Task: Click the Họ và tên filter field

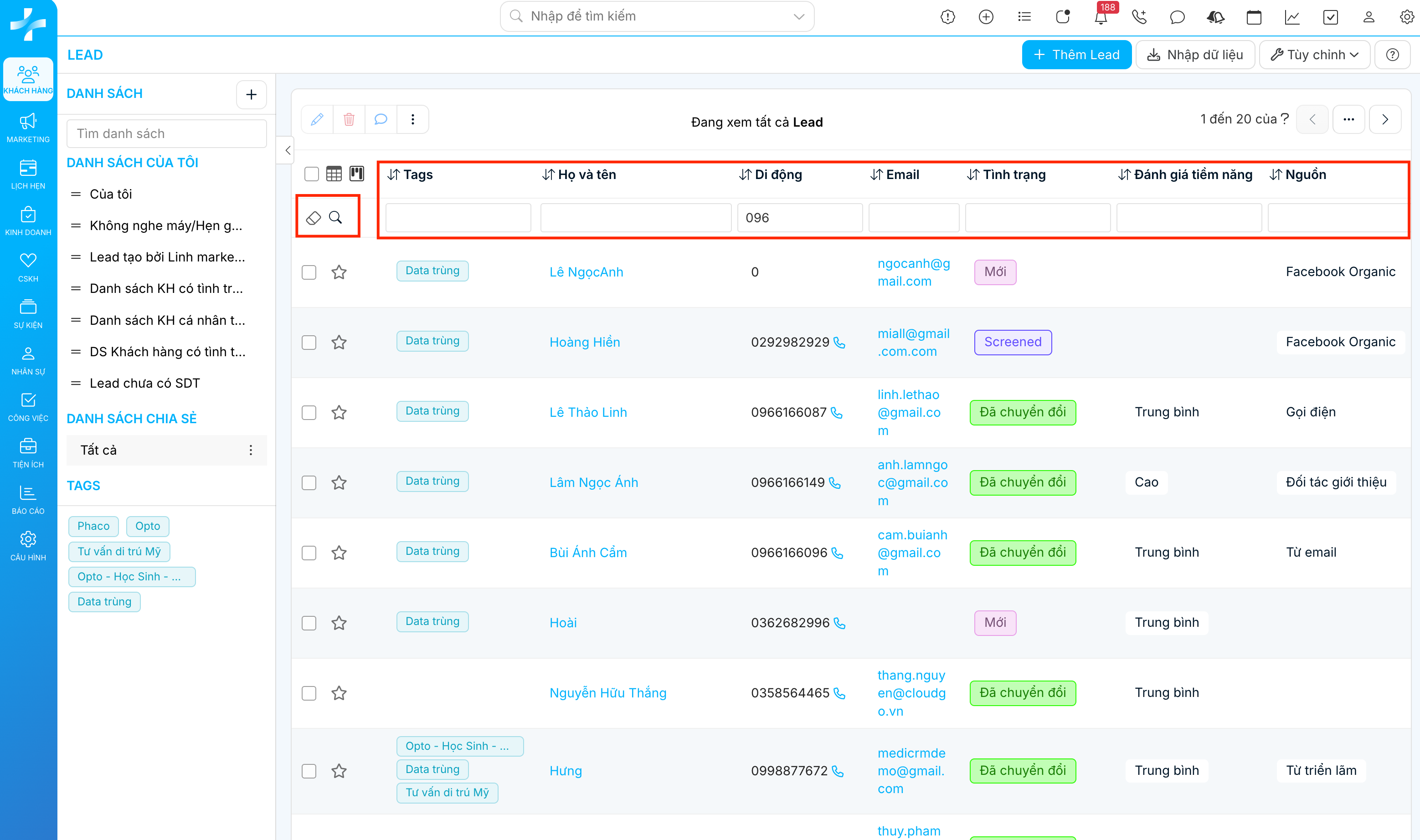Action: [x=635, y=218]
